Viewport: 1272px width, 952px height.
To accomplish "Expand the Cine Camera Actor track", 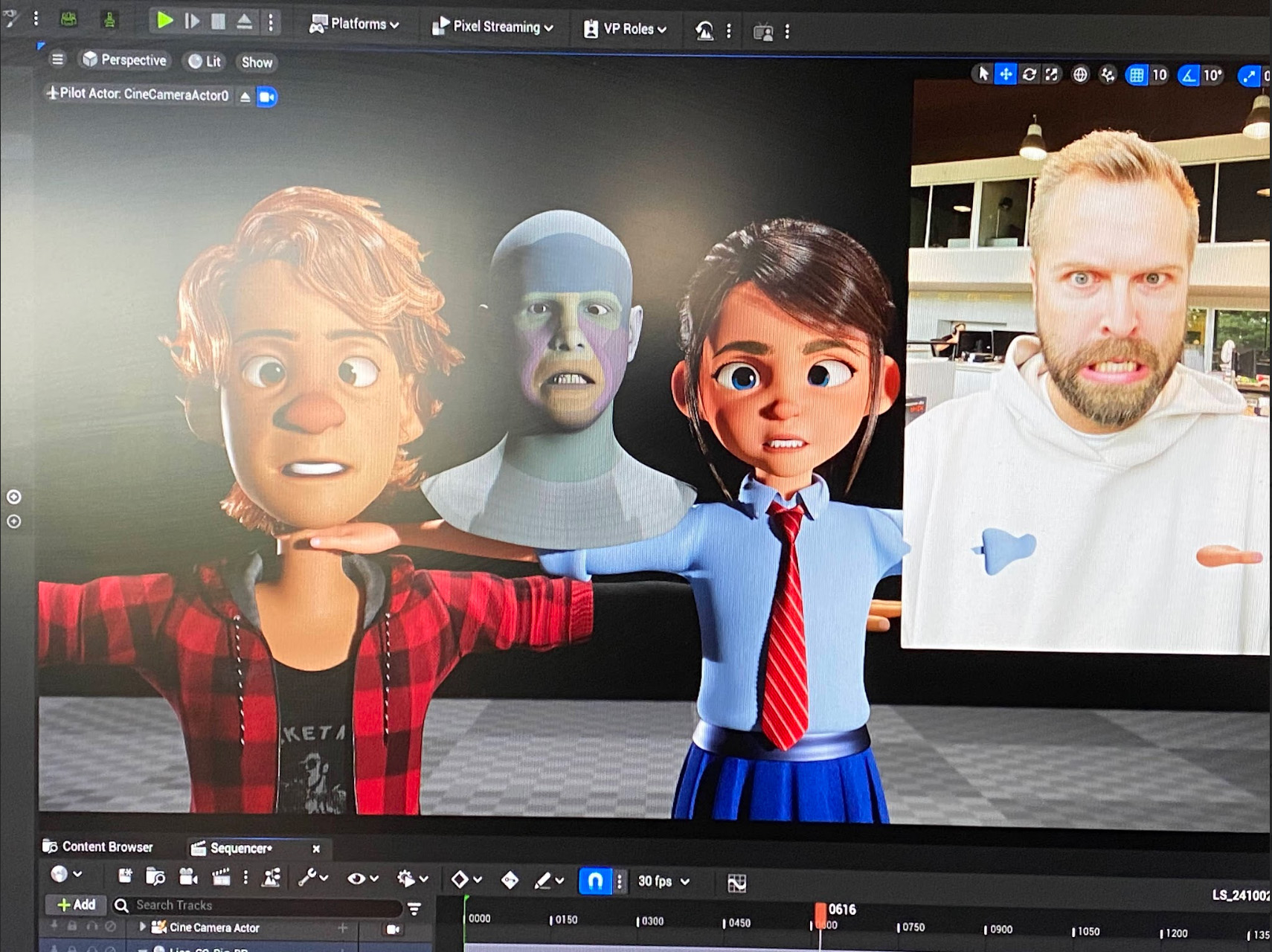I will point(143,927).
